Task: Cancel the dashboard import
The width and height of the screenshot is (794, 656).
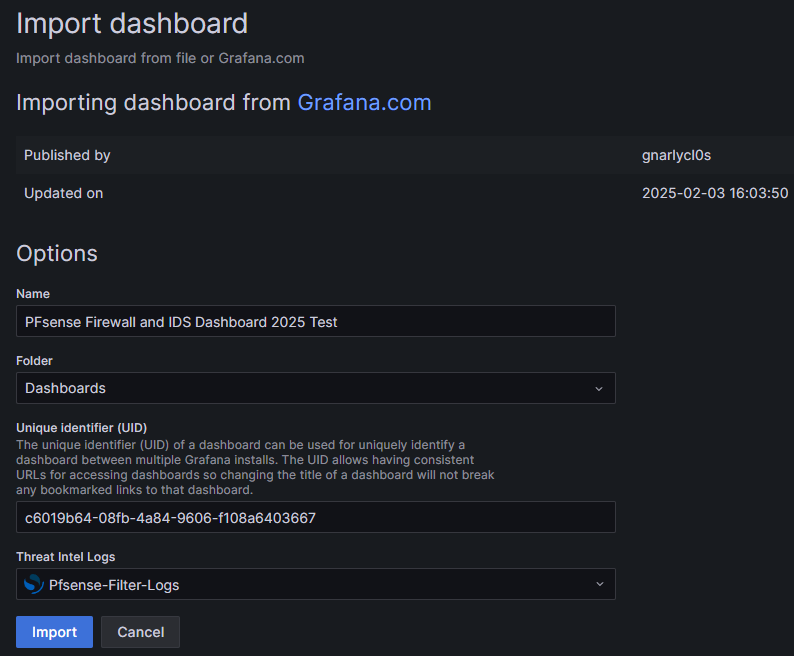Action: (x=140, y=632)
